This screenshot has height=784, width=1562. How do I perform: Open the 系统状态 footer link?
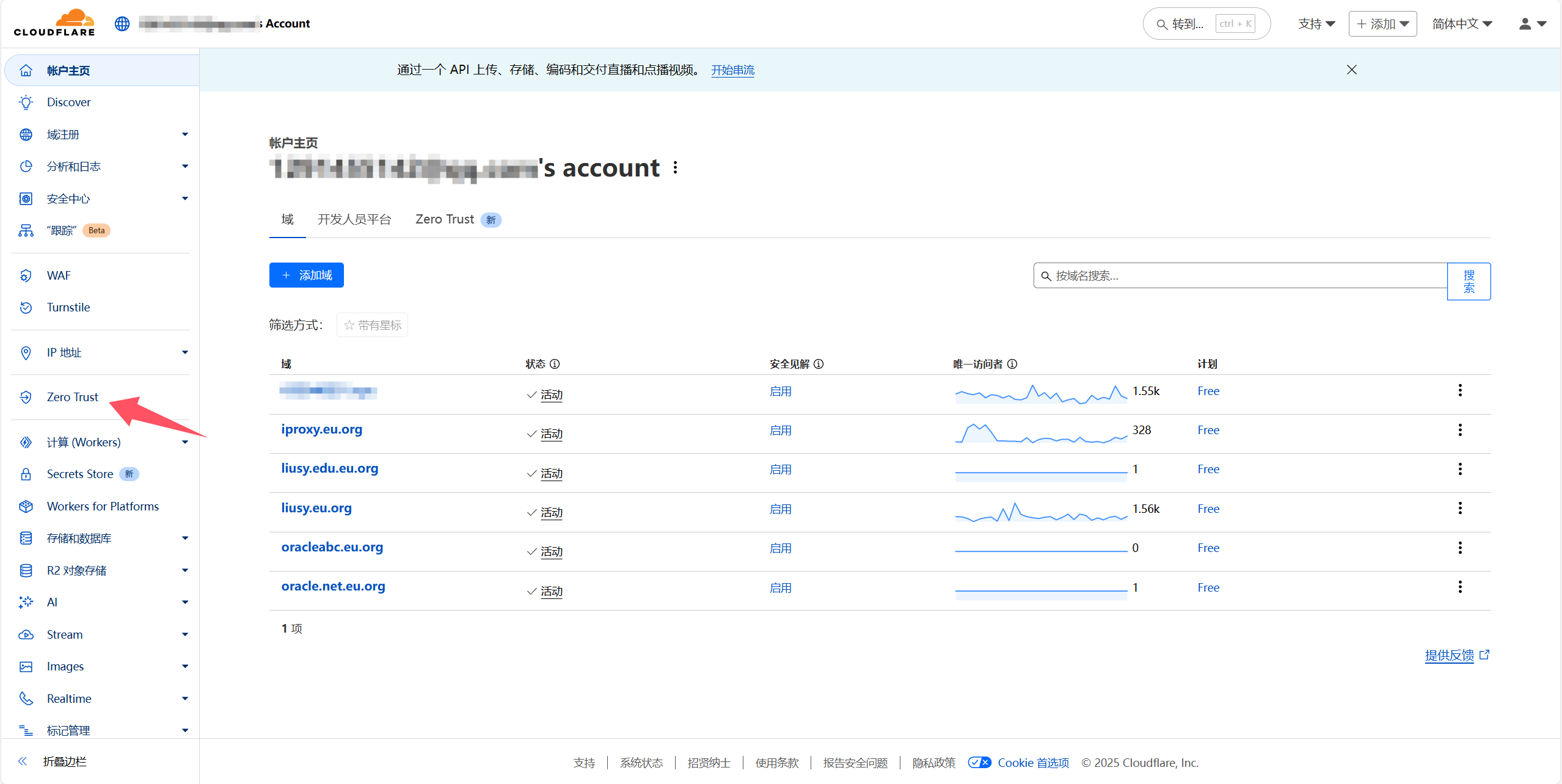pos(641,763)
